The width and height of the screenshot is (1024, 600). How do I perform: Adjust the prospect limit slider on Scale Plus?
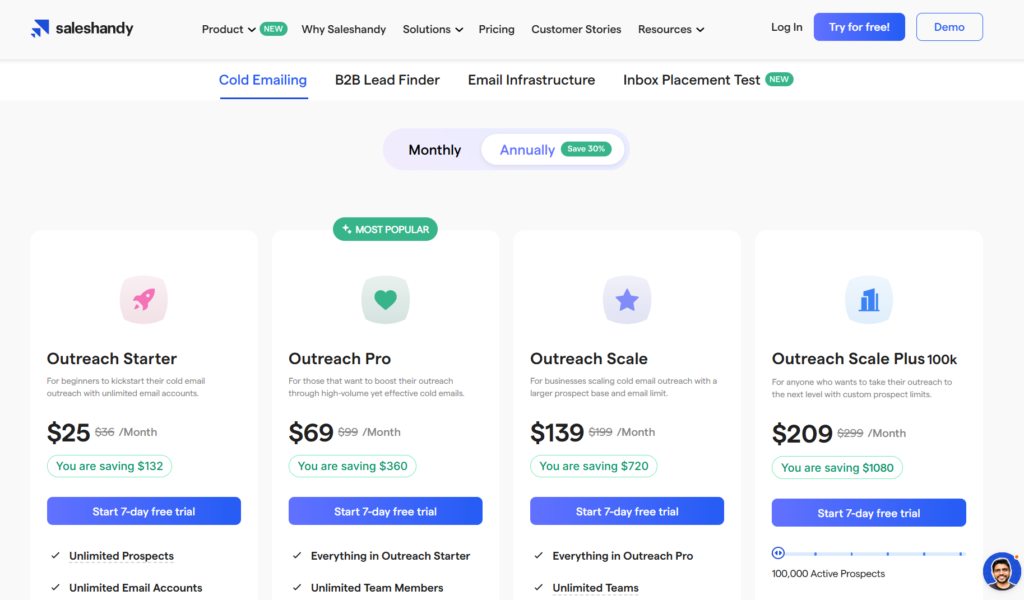pyautogui.click(x=870, y=552)
